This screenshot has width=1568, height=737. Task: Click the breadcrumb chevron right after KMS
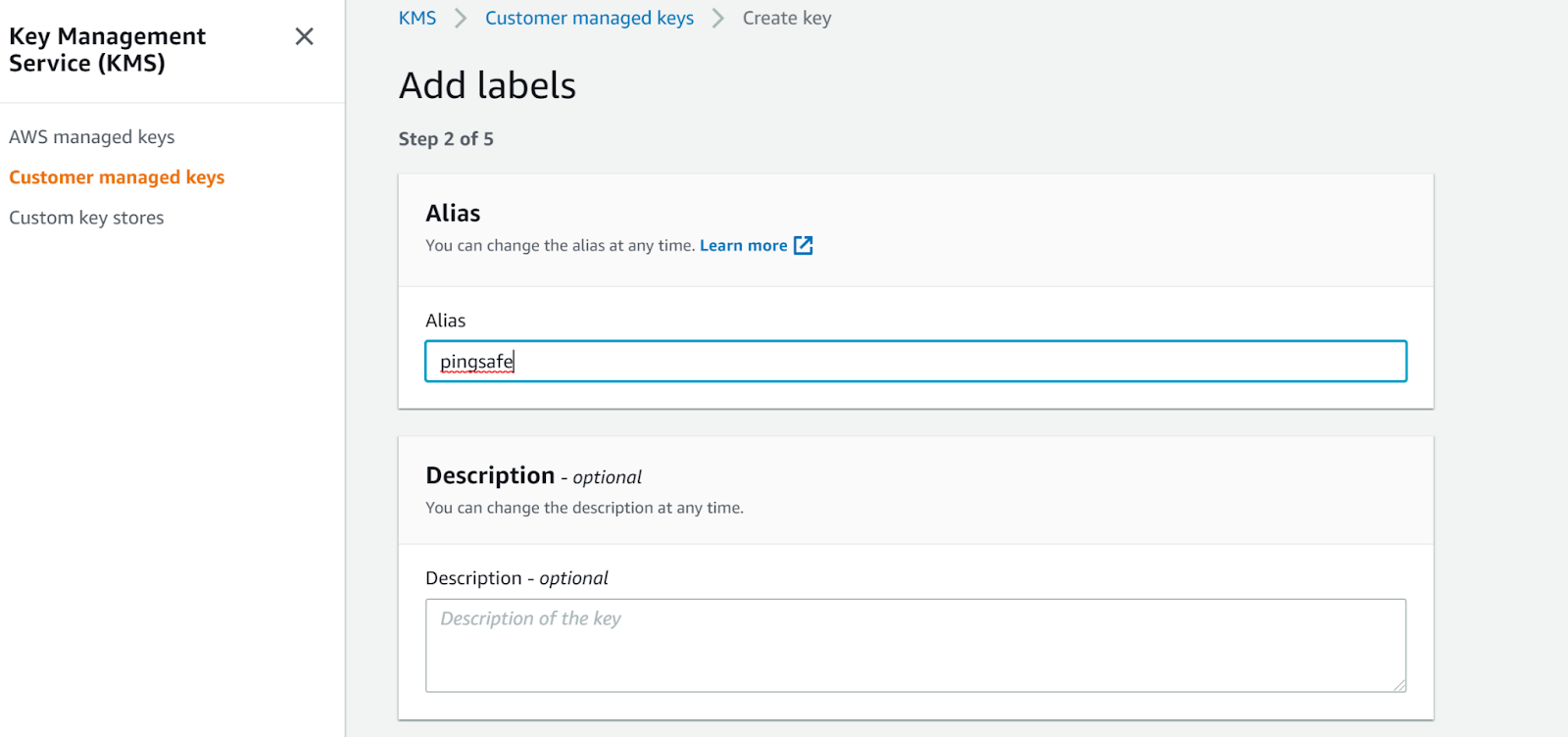[461, 19]
